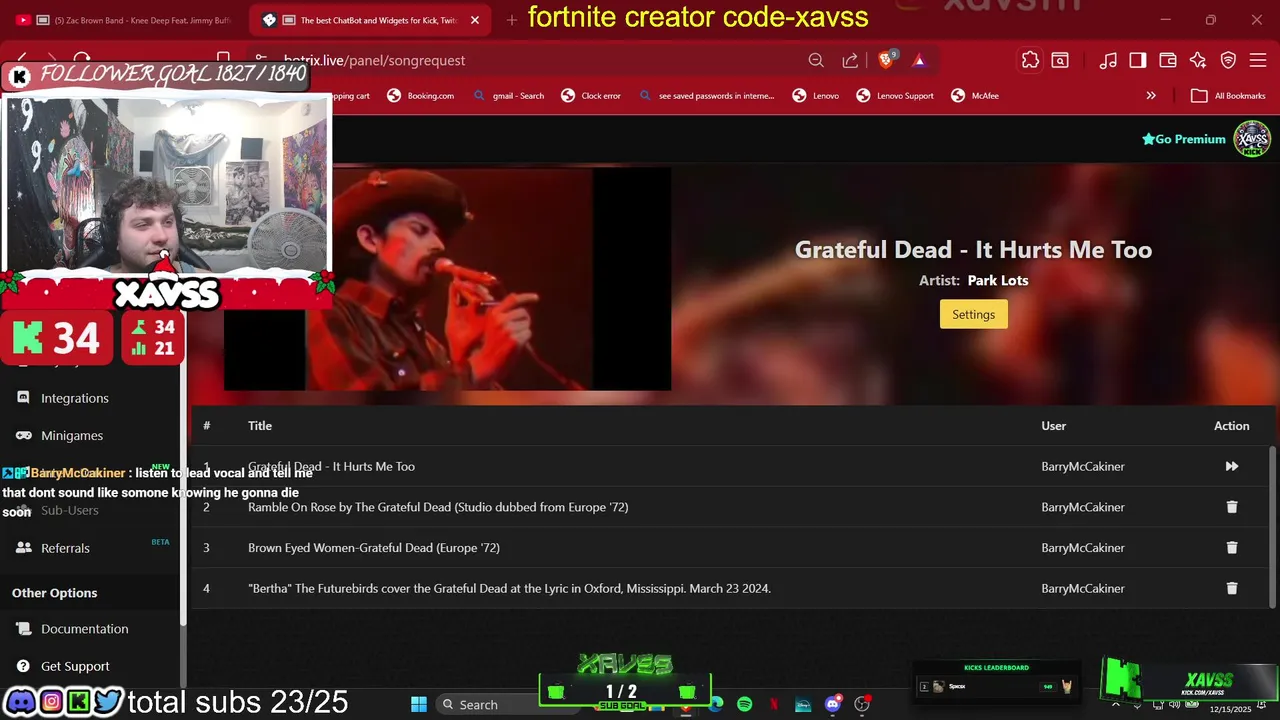Viewport: 1280px width, 720px height.
Task: Click the Brown Eyed Women song title
Action: (374, 548)
